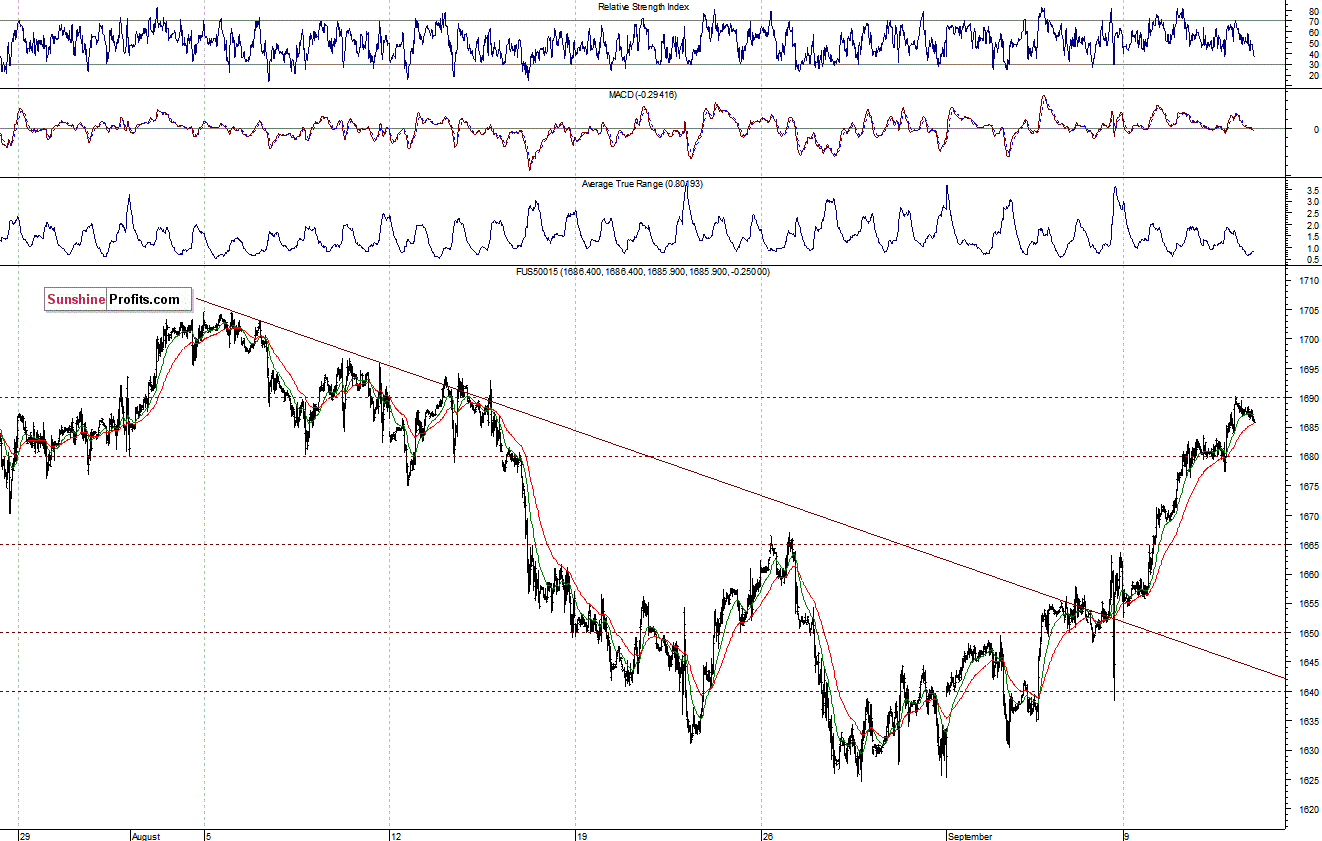Click the August date axis label
This screenshot has height=841, width=1322.
pyautogui.click(x=146, y=835)
